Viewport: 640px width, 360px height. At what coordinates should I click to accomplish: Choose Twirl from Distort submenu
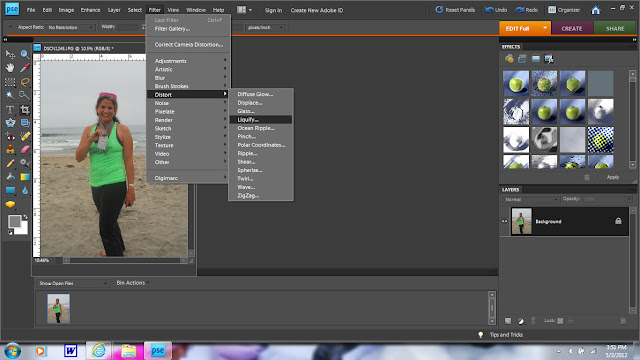pos(261,179)
